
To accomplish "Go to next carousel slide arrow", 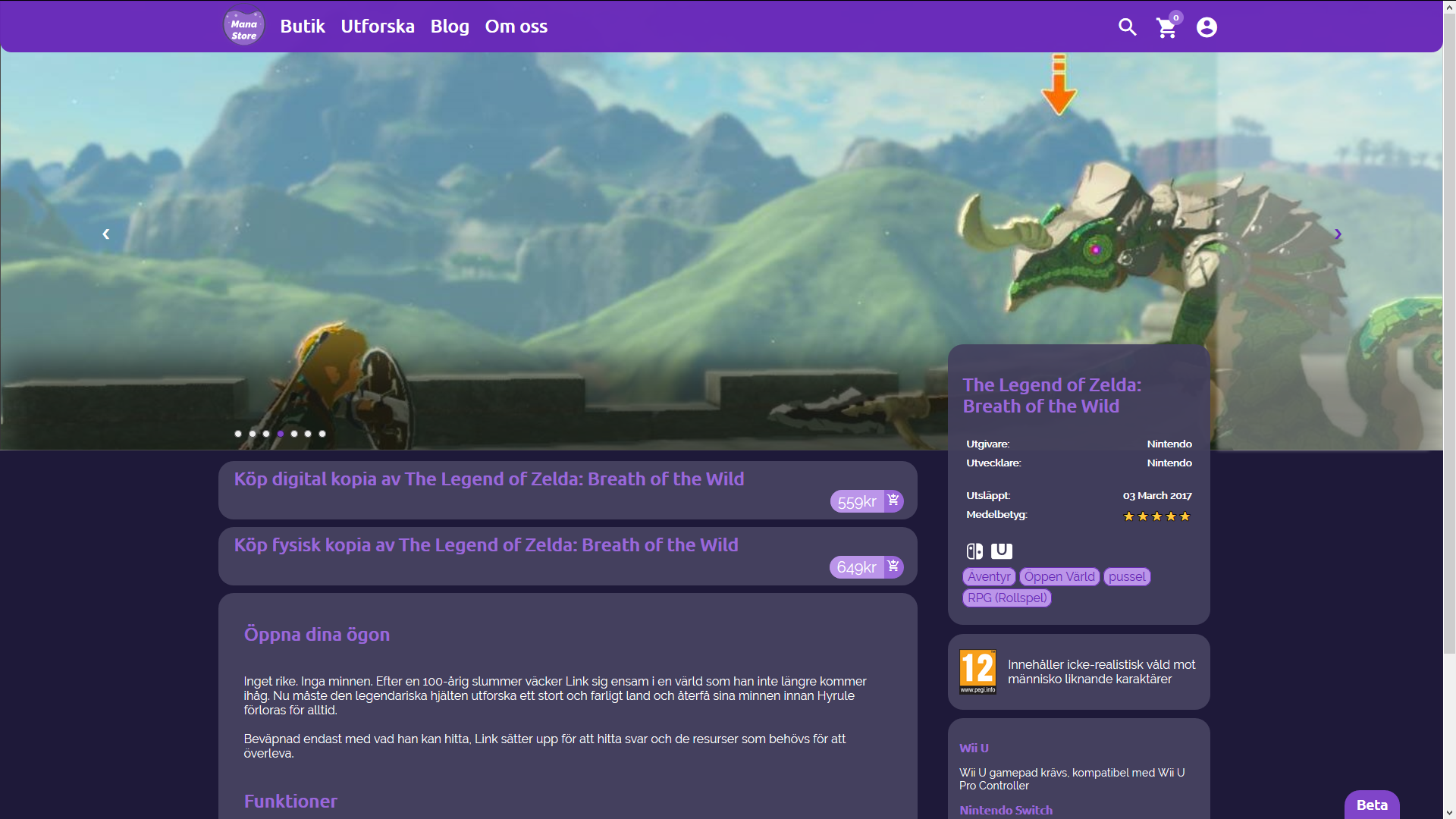I will click(1338, 234).
